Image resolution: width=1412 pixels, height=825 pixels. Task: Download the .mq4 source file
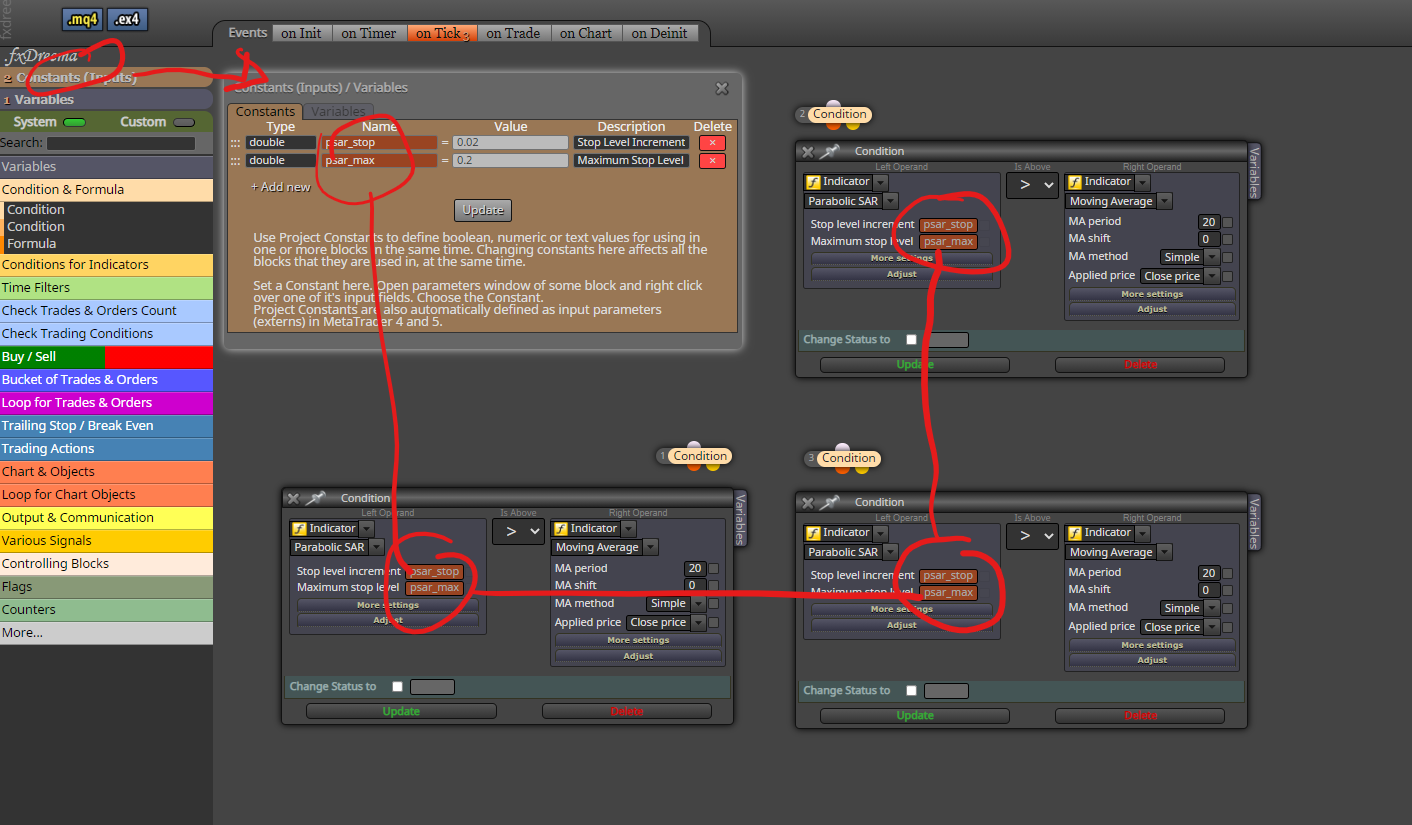pyautogui.click(x=81, y=19)
